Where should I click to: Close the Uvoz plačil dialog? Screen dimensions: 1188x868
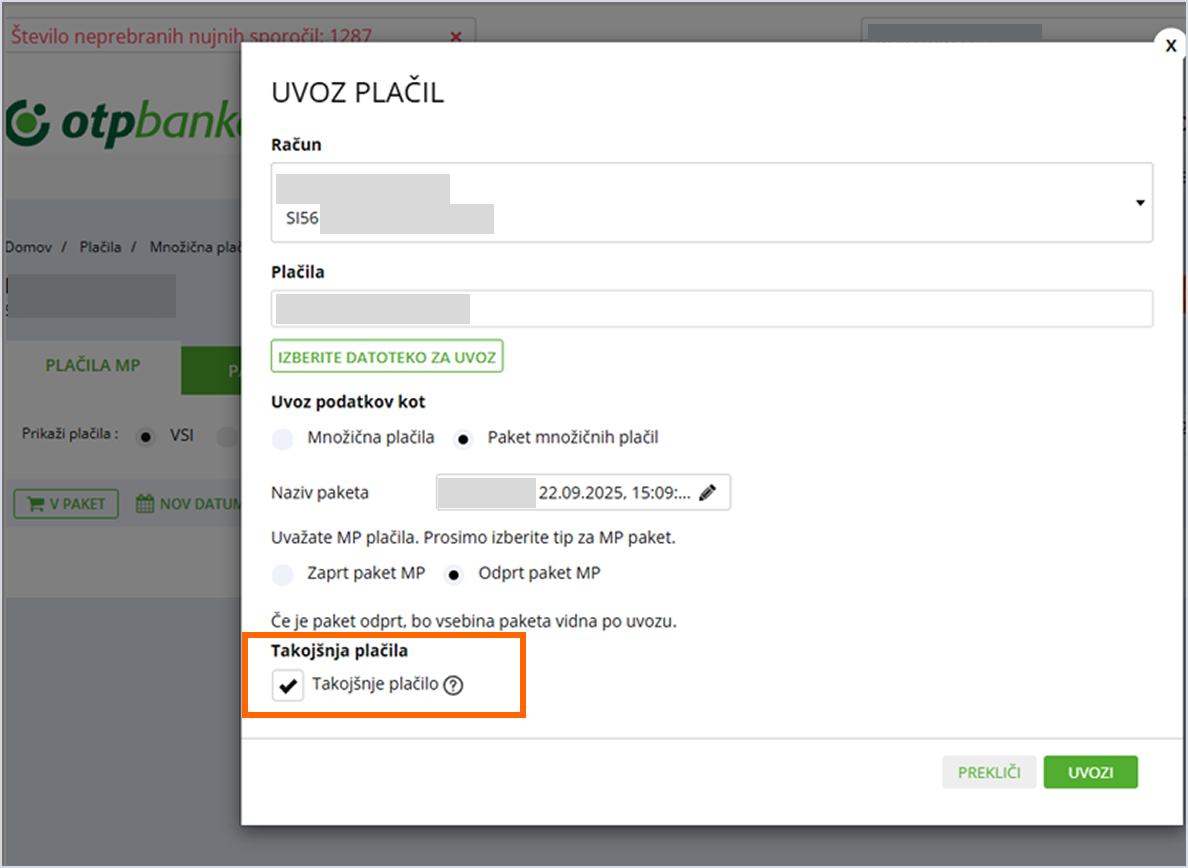[1170, 46]
